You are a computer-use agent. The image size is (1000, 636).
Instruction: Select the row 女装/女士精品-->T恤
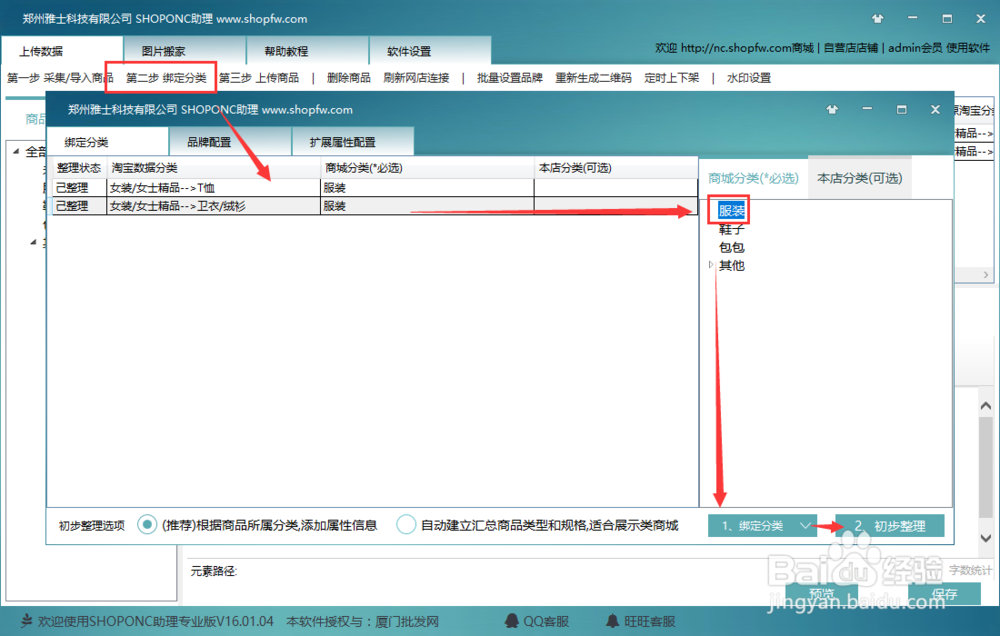point(375,188)
